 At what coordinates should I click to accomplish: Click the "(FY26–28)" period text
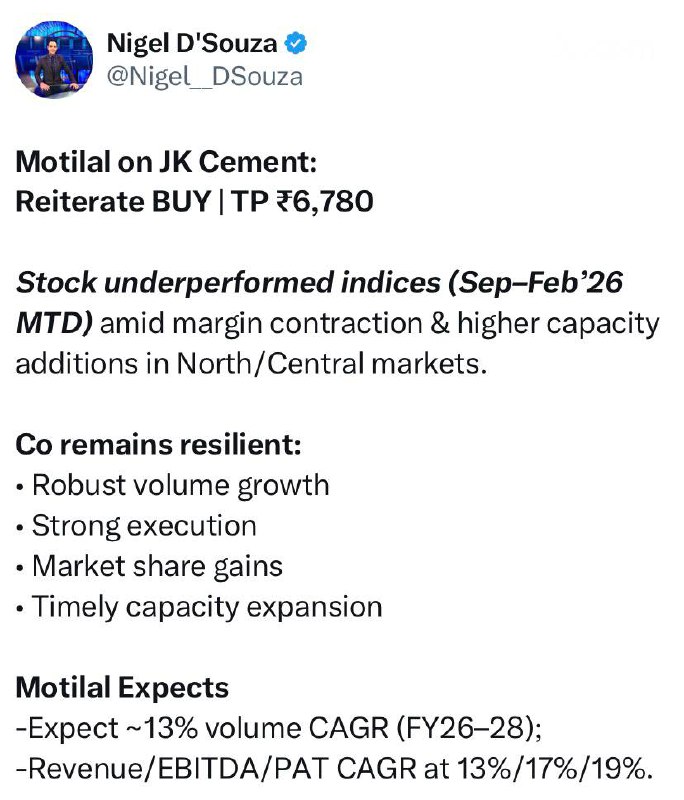466,729
